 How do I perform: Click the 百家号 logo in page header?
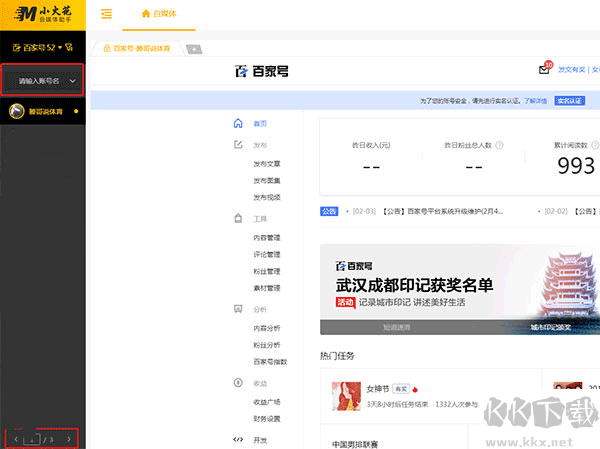(x=262, y=71)
